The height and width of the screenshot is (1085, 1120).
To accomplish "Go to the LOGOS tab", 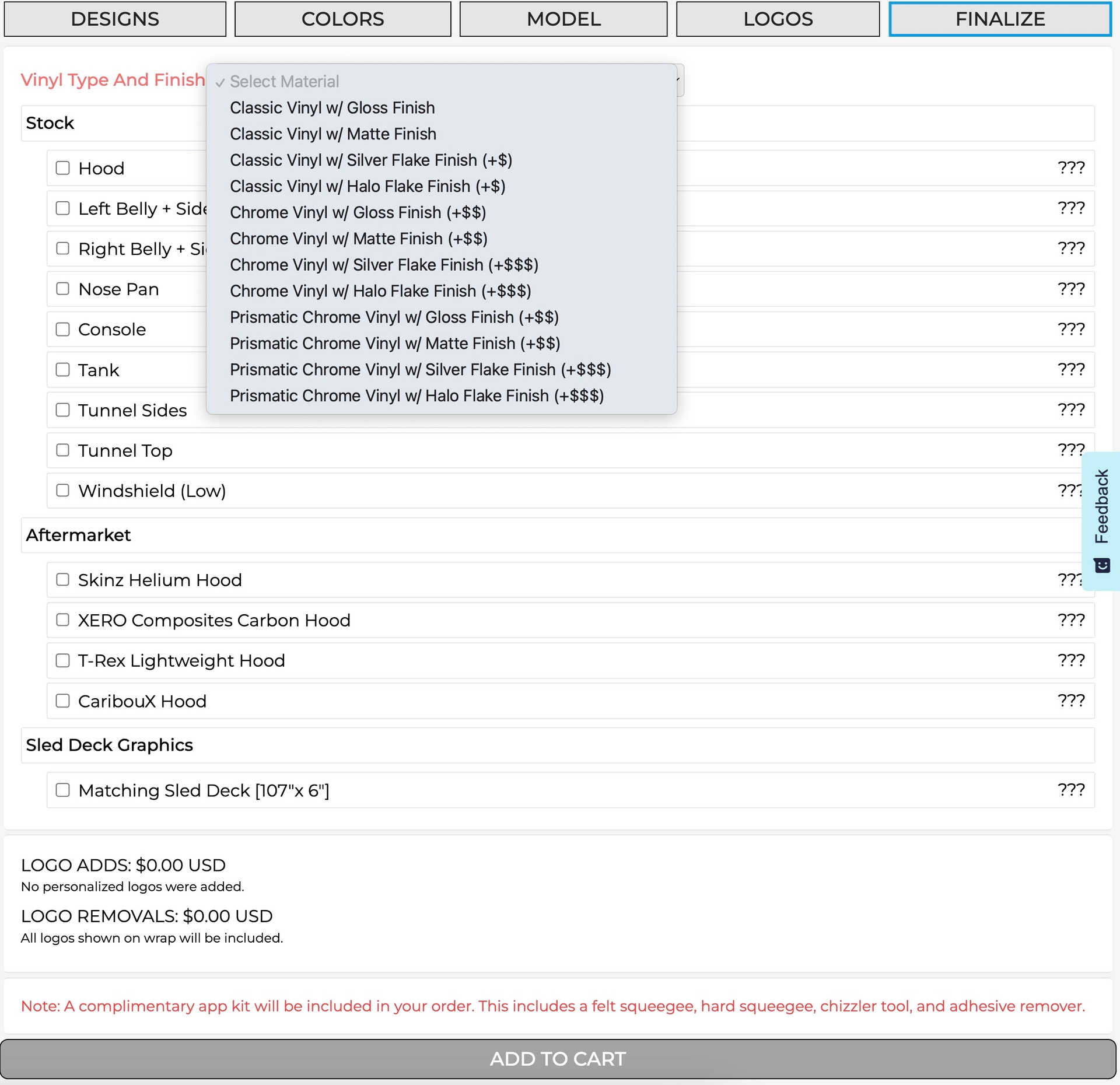I will coord(778,19).
